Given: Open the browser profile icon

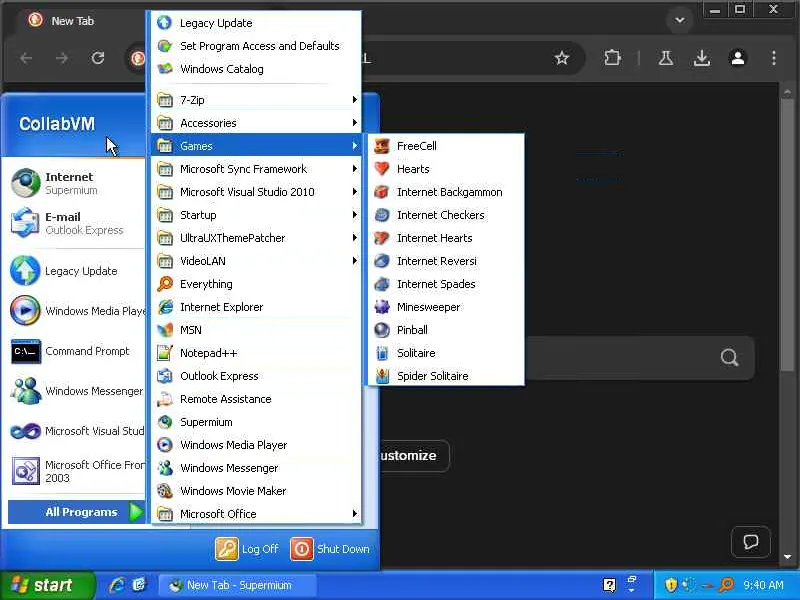Looking at the screenshot, I should (738, 58).
